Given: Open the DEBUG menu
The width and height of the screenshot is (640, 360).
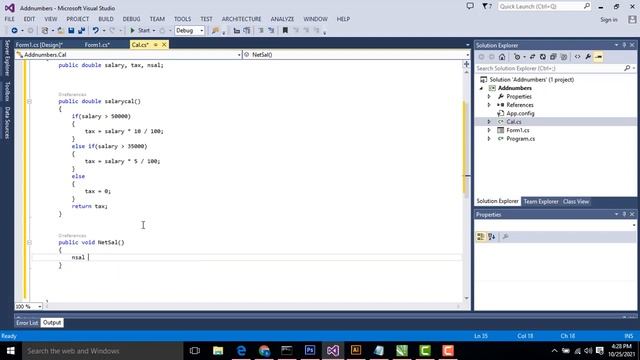Looking at the screenshot, I should pyautogui.click(x=131, y=19).
